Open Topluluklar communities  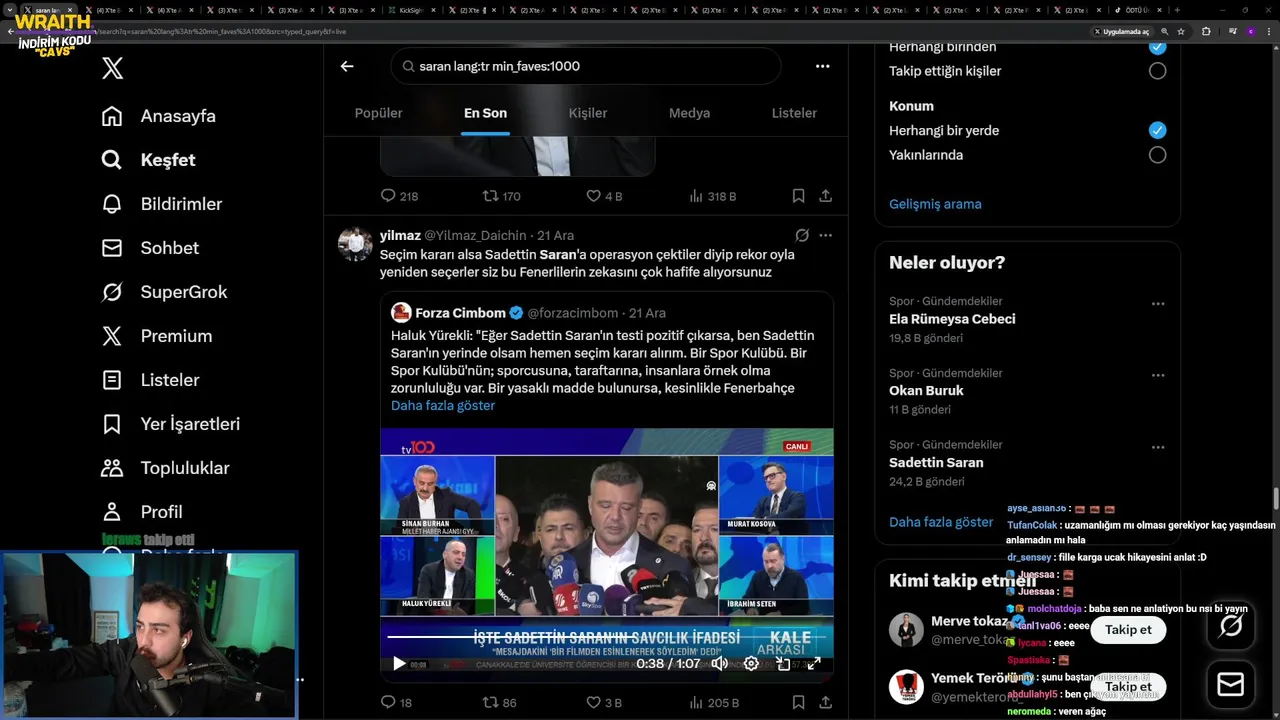tap(165, 468)
